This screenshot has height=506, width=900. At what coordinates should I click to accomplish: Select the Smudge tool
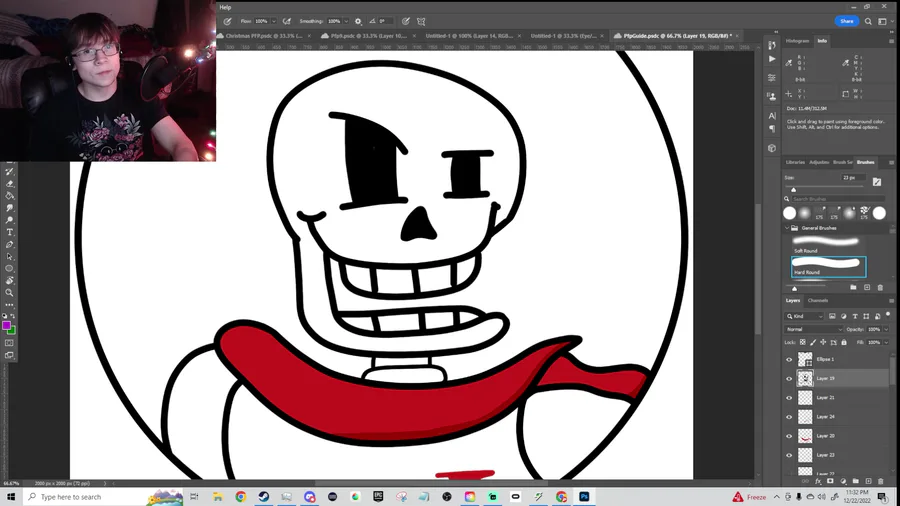pyautogui.click(x=10, y=208)
